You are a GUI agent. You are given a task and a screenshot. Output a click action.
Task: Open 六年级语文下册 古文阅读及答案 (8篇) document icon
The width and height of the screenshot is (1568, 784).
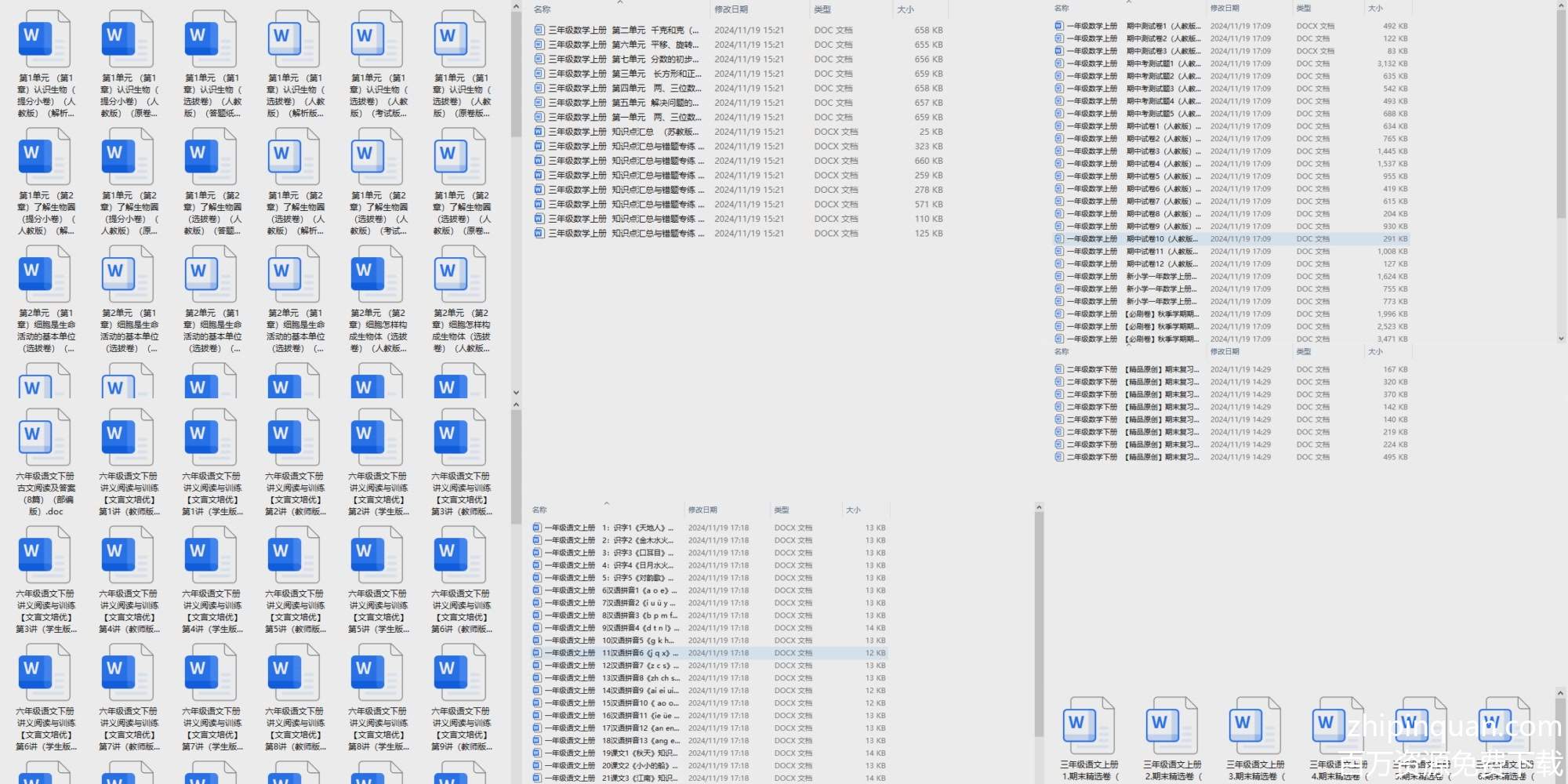point(45,437)
